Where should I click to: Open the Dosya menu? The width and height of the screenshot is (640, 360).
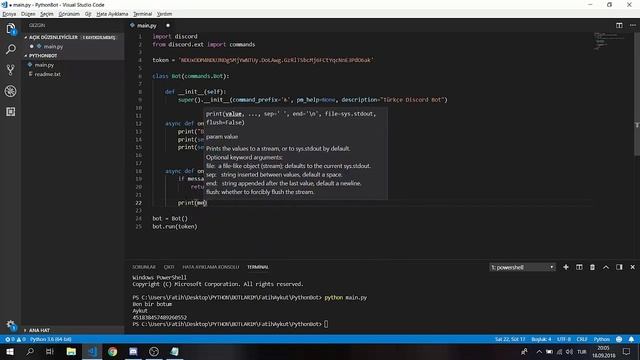coord(9,14)
